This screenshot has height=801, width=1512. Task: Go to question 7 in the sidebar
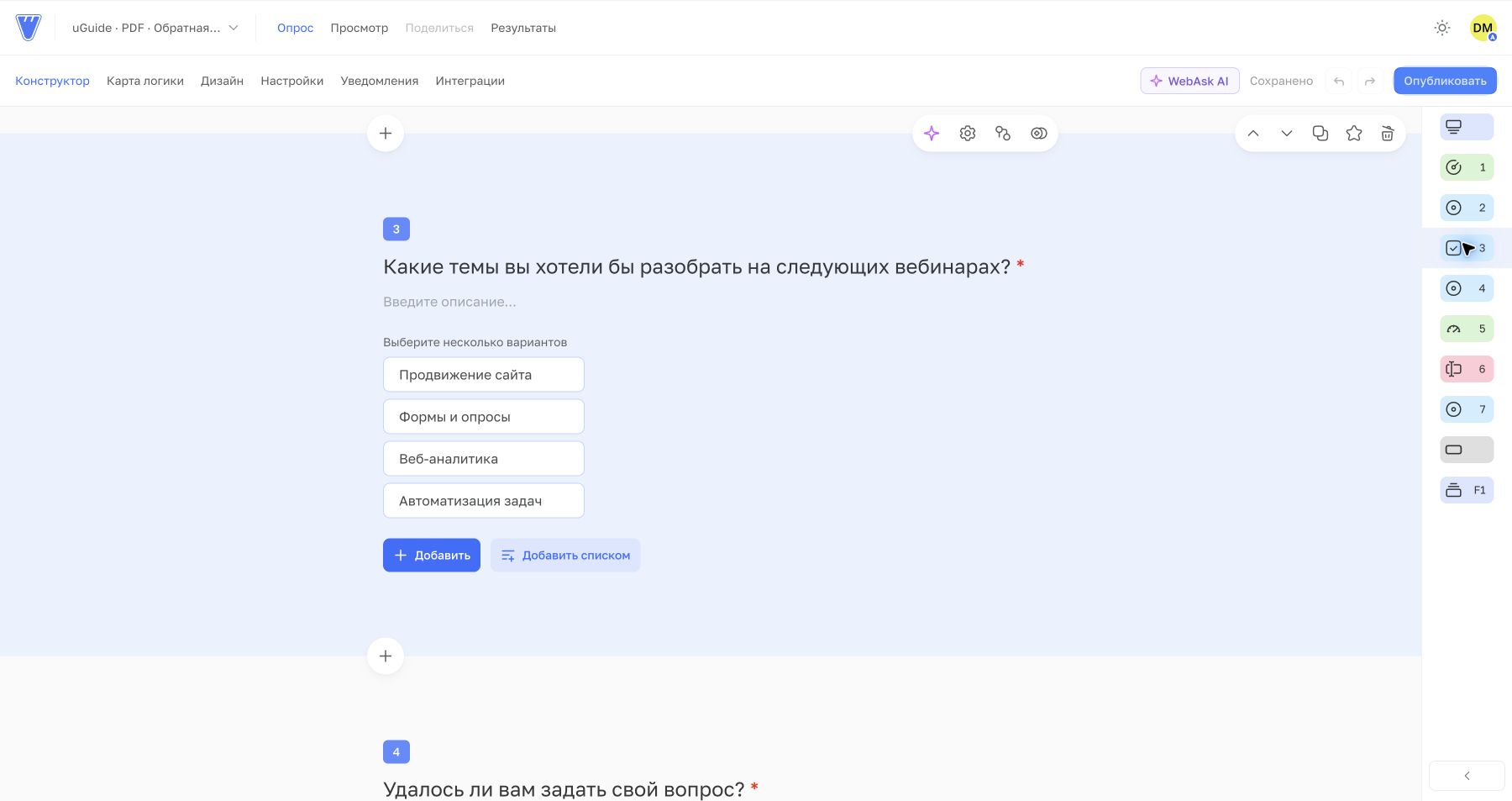1467,409
